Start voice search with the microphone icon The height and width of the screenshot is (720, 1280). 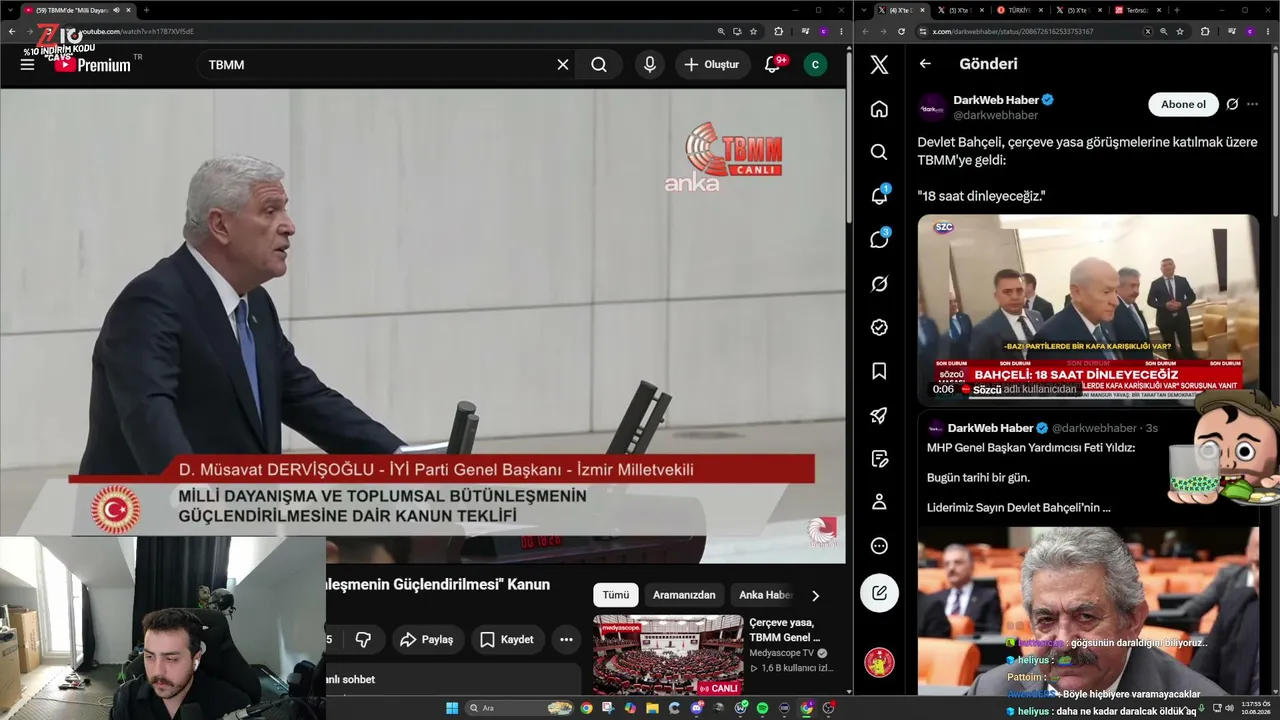[x=650, y=64]
